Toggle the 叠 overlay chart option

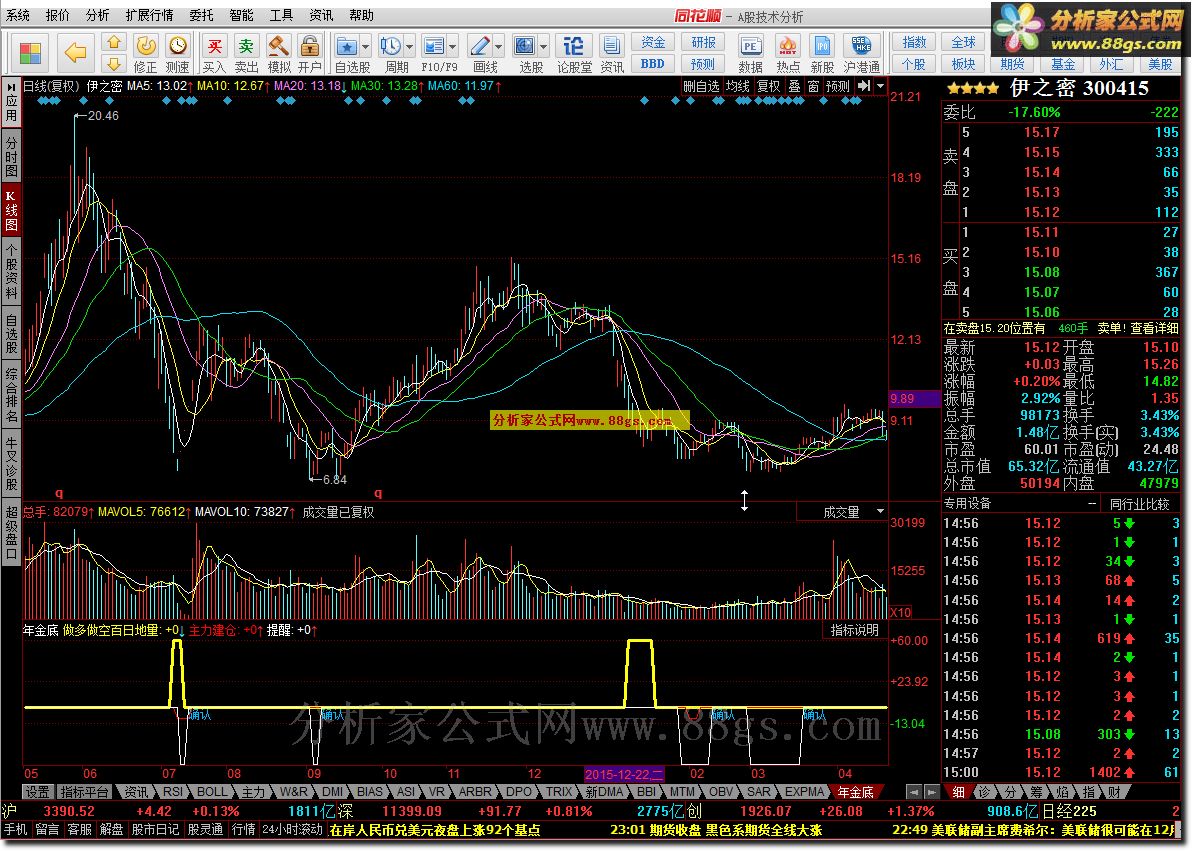point(794,86)
